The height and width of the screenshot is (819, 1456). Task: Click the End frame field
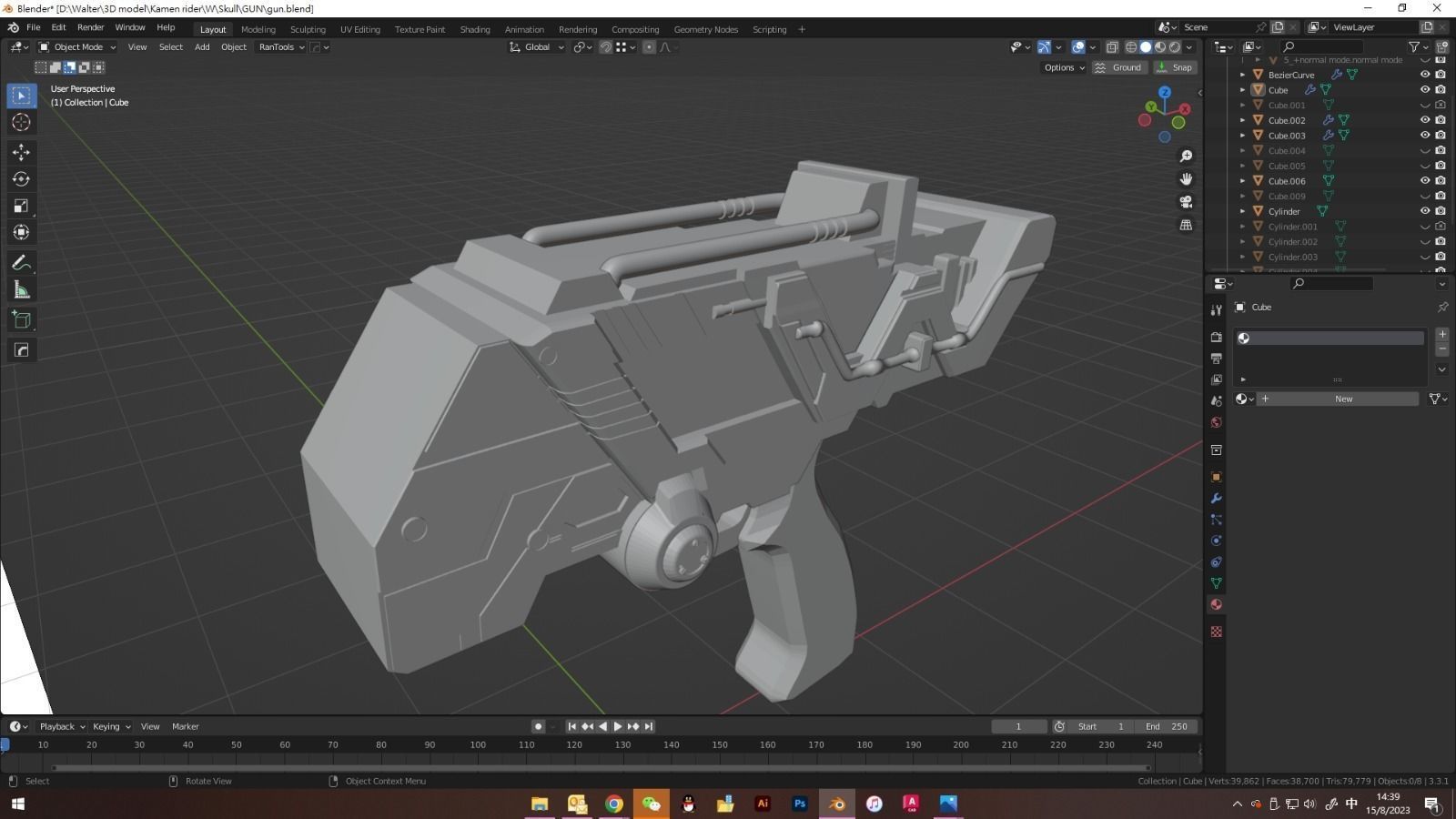point(1166,726)
